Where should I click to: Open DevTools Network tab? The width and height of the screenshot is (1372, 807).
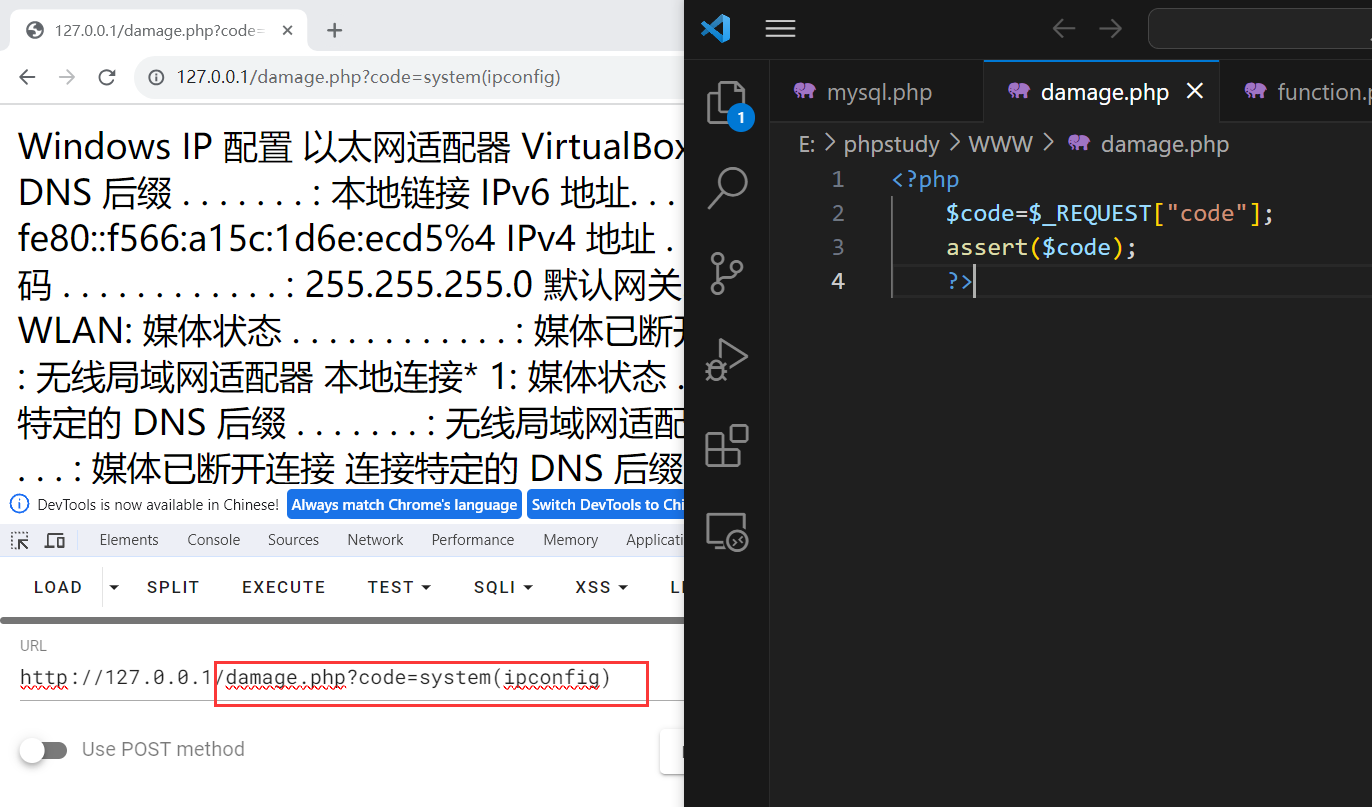pyautogui.click(x=376, y=540)
